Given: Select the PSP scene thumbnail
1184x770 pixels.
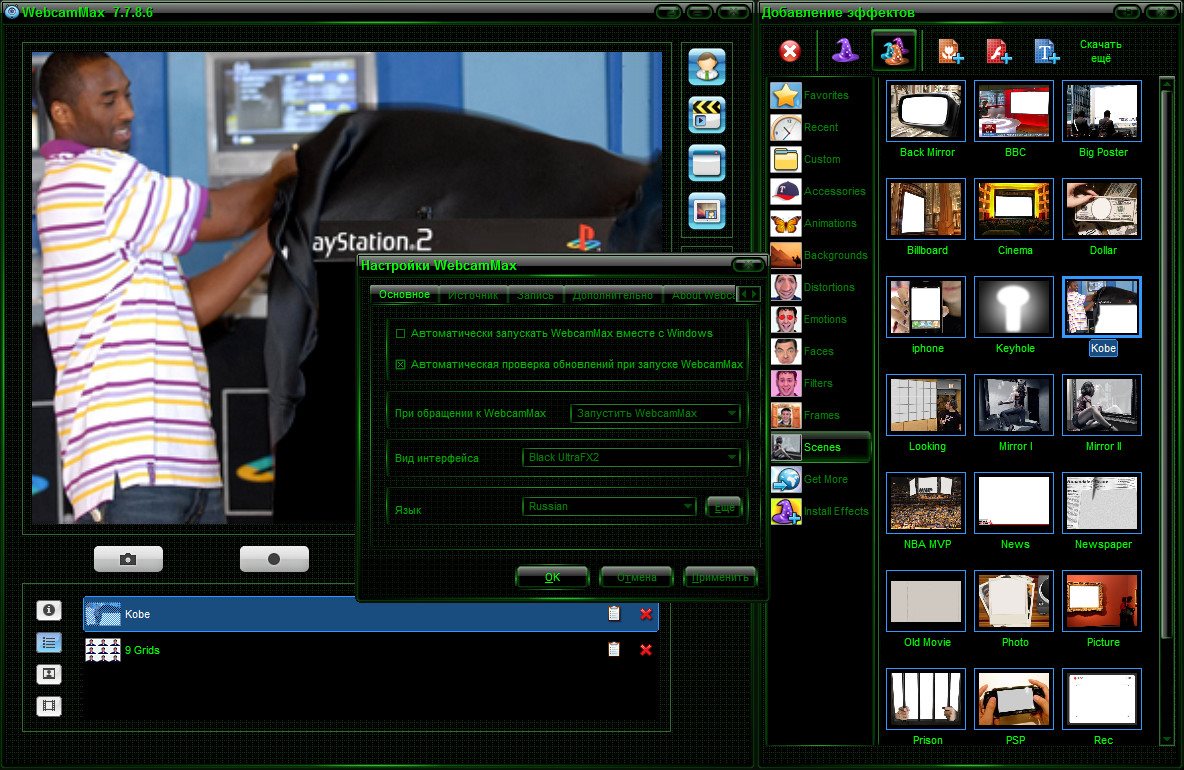Looking at the screenshot, I should [1014, 699].
